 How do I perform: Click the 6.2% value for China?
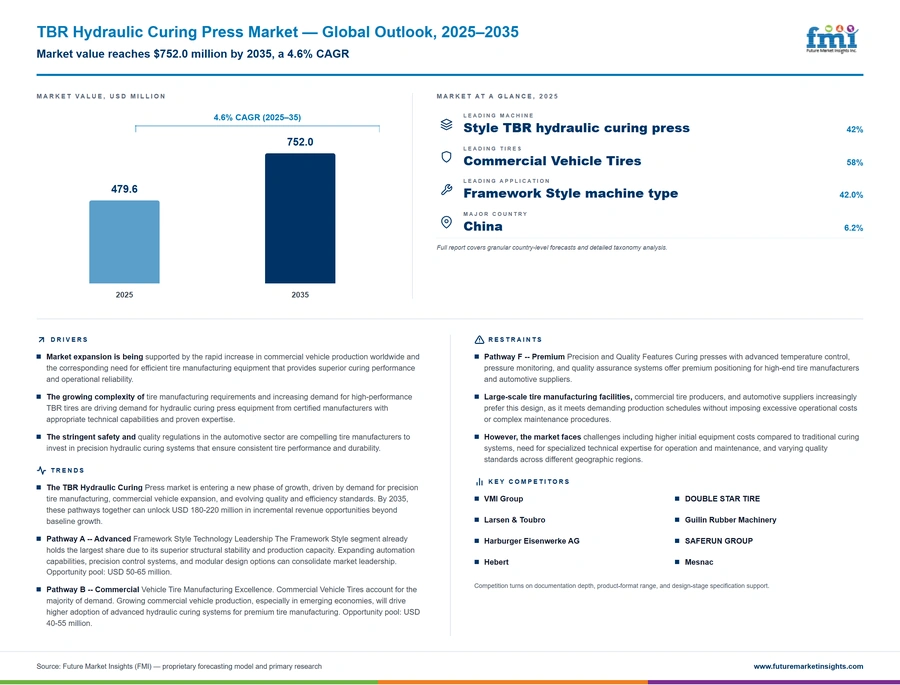pyautogui.click(x=854, y=228)
